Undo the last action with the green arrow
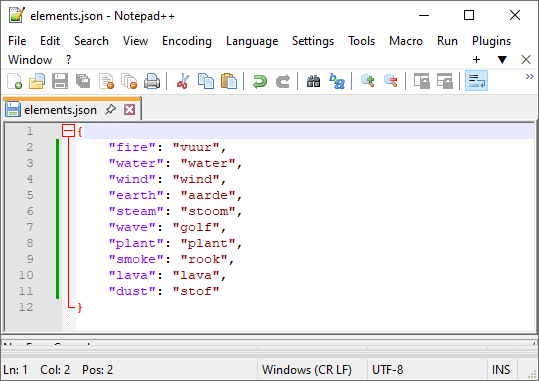The width and height of the screenshot is (539, 381). click(260, 81)
